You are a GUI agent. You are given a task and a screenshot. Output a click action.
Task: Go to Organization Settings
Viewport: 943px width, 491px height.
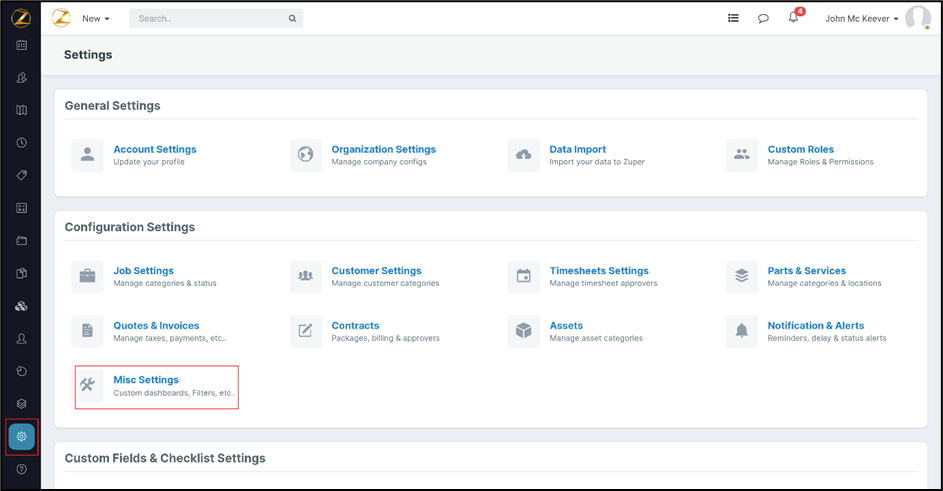(x=383, y=149)
